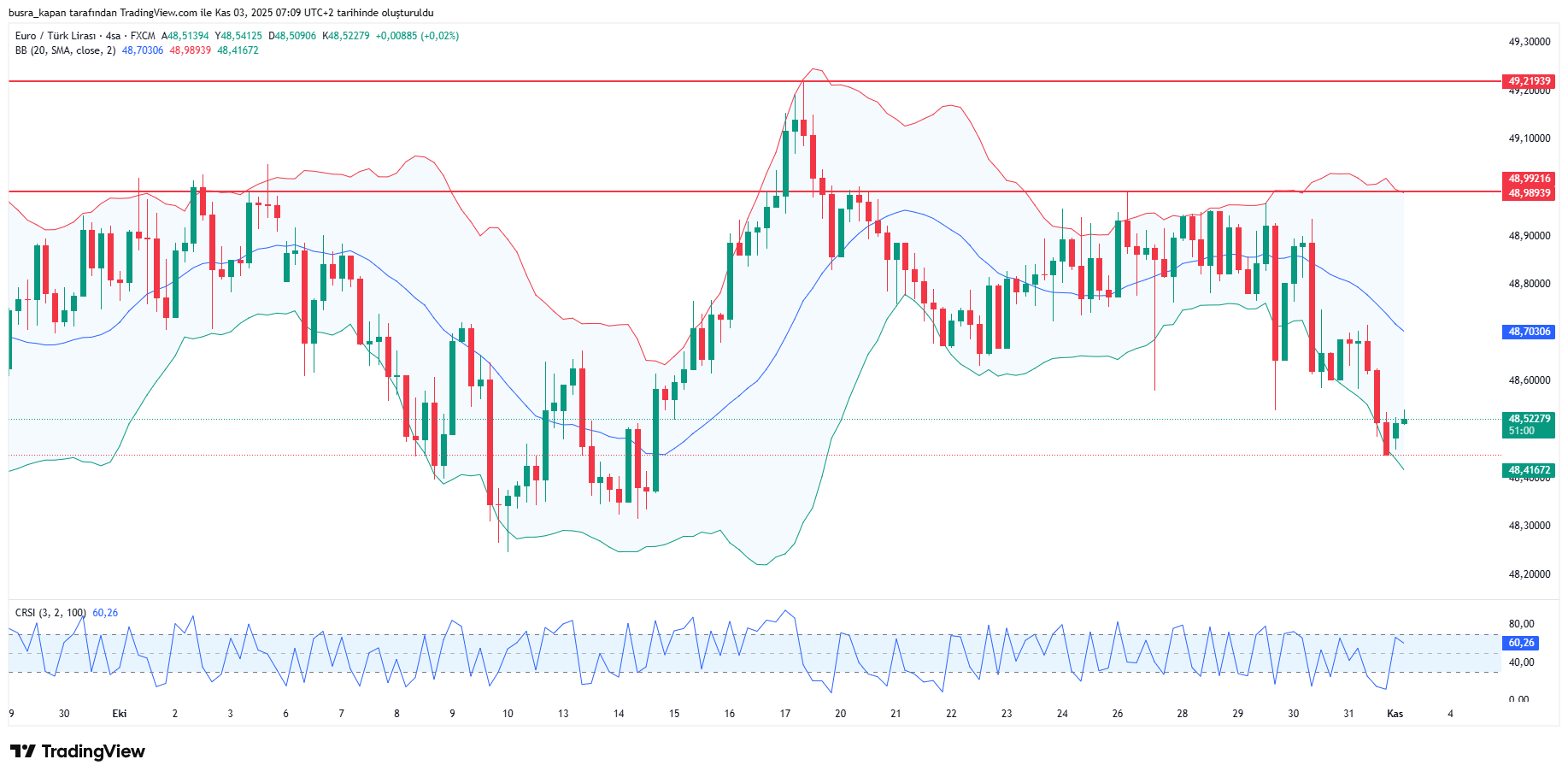
Task: Click the 'Eki' month label on time axis
Action: 120,714
